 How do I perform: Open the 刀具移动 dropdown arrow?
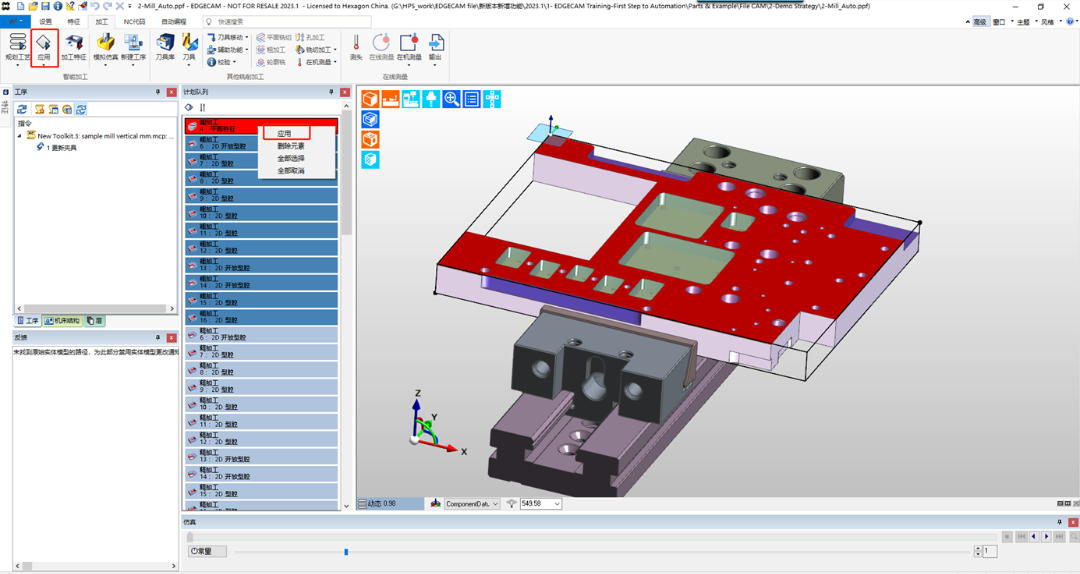[247, 37]
